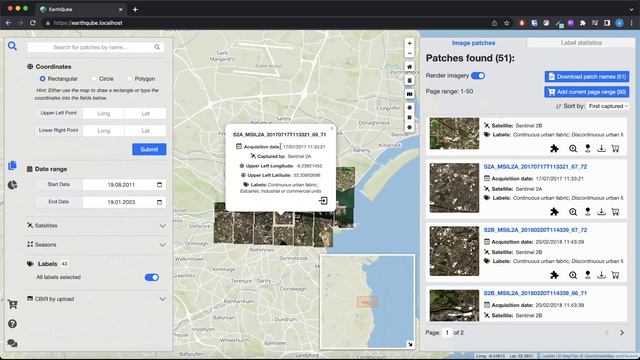640x360 pixels.
Task: Click zoom magnifier icon for S2B_MSIL2A_20180220T114339_67_72
Action: 573,275
